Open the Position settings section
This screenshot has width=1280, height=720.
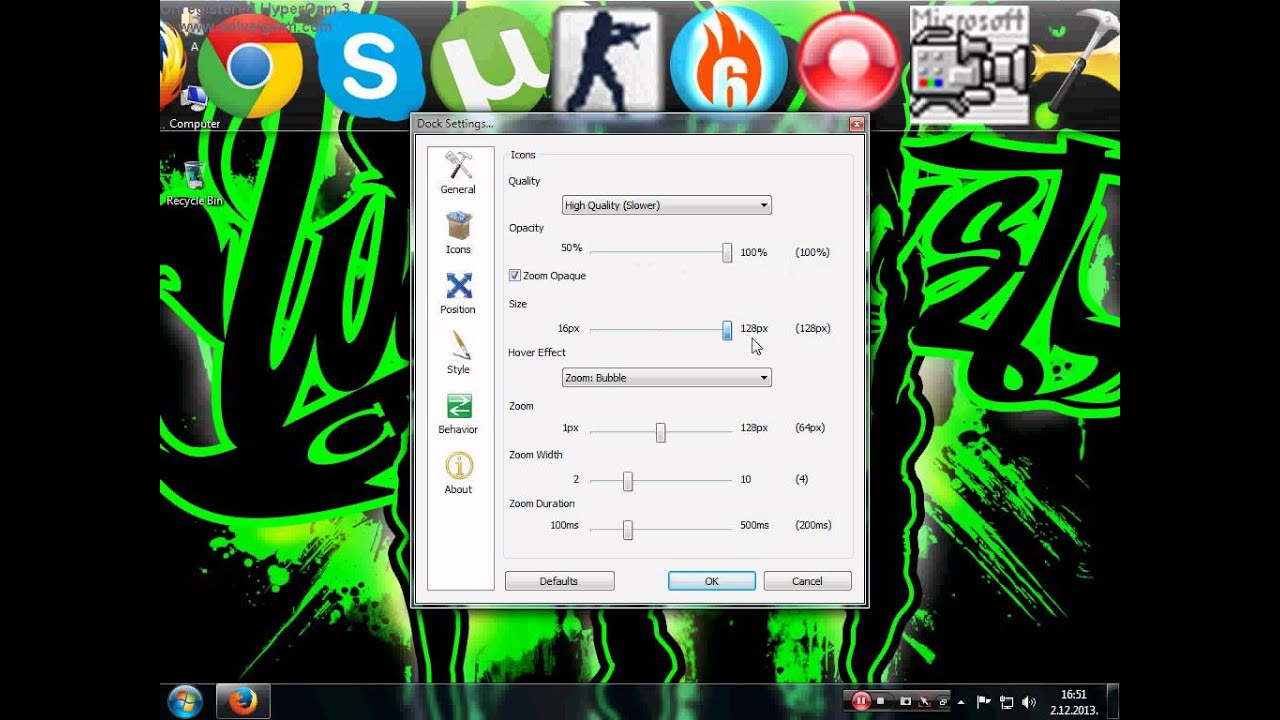click(x=458, y=293)
